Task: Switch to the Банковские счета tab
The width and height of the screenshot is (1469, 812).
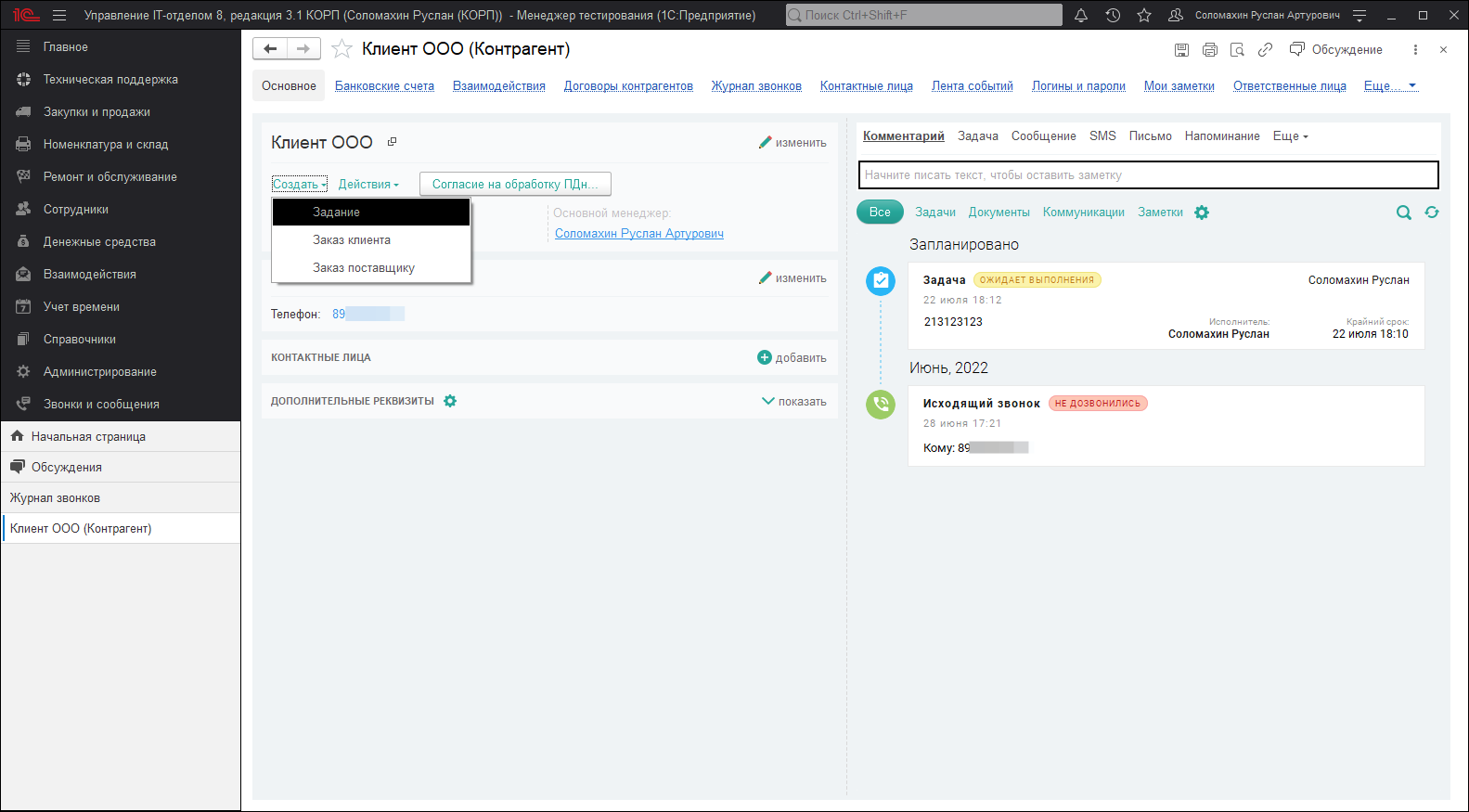Action: [384, 86]
